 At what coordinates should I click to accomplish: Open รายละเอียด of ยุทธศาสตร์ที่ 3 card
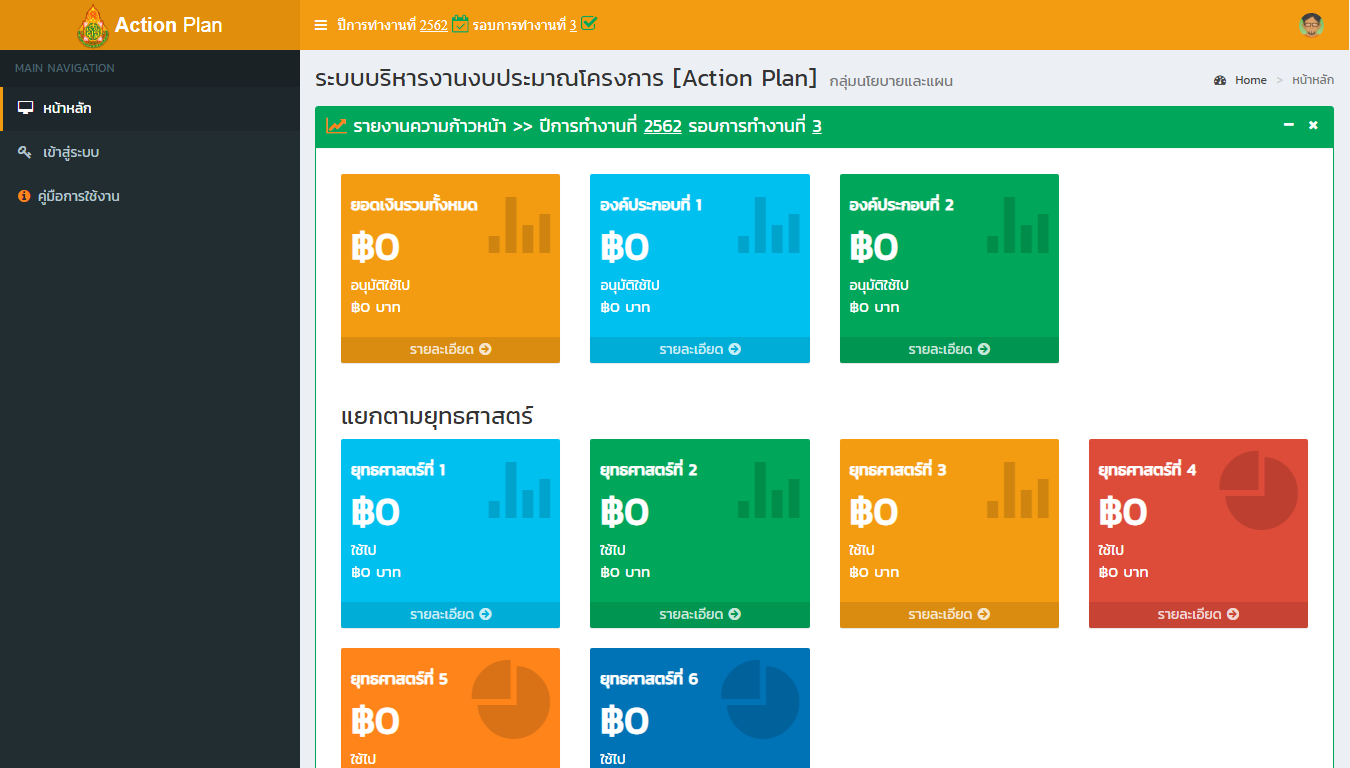pyautogui.click(x=949, y=614)
